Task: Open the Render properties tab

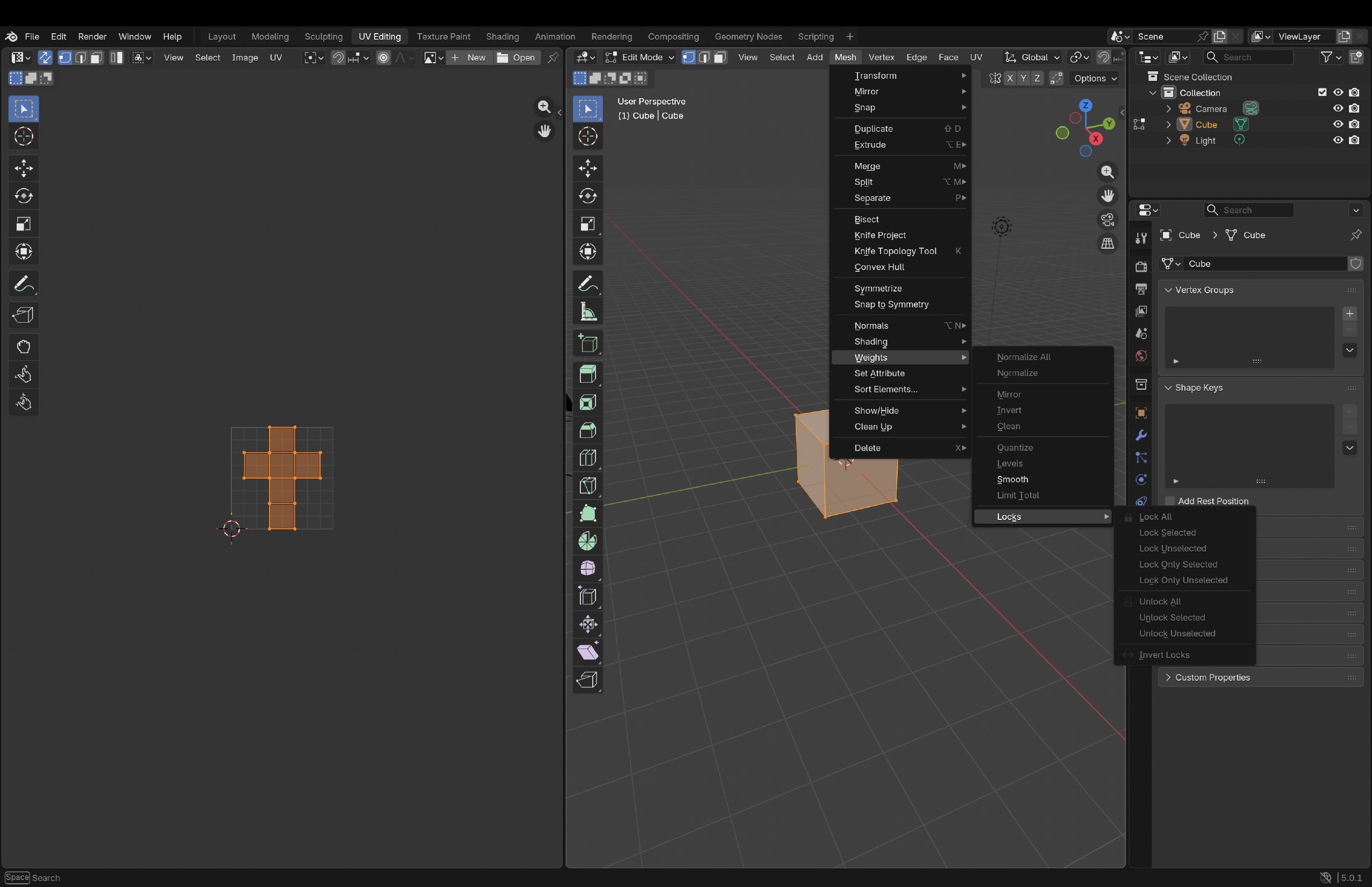Action: (x=1140, y=266)
